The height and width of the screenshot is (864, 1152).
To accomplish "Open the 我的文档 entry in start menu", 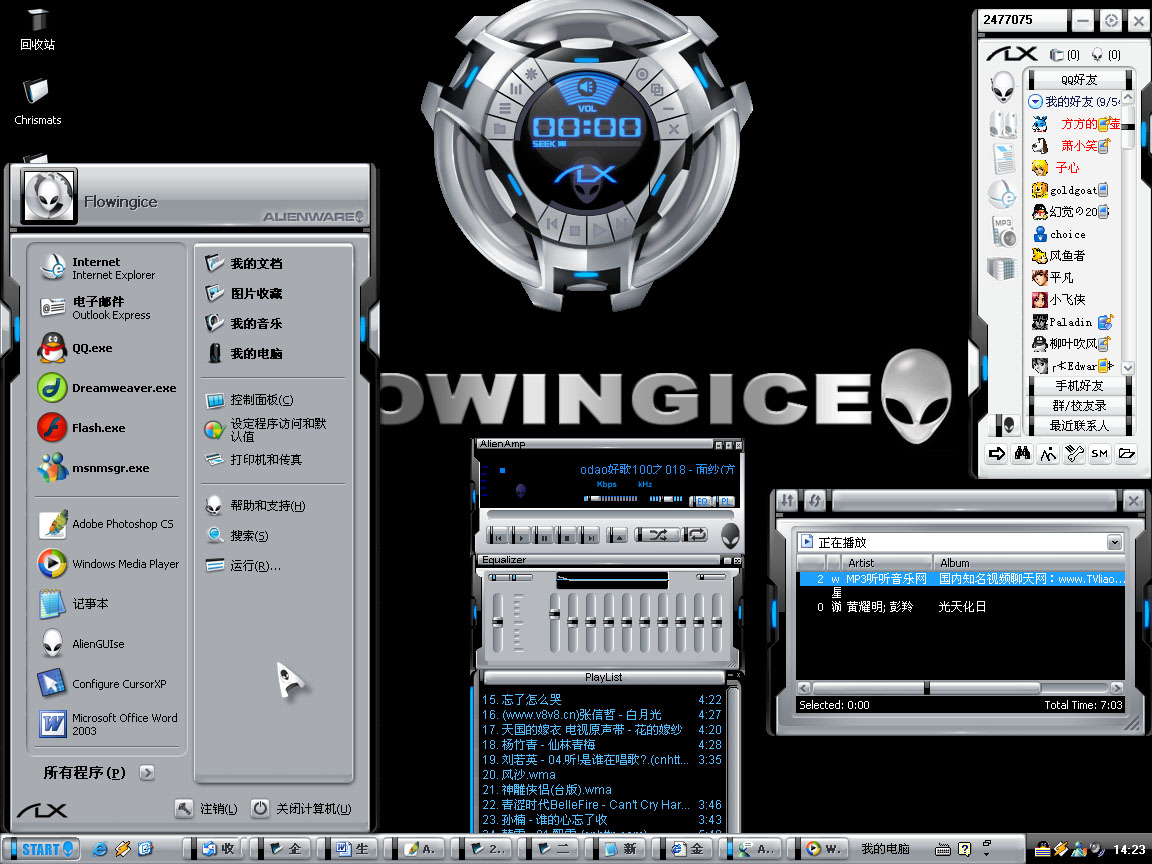I will point(244,263).
